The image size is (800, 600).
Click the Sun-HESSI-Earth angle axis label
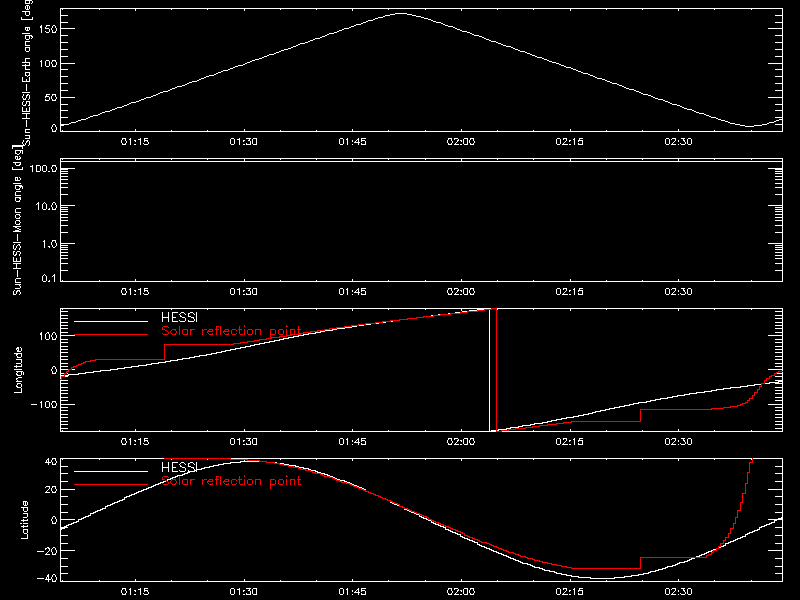pyautogui.click(x=27, y=72)
